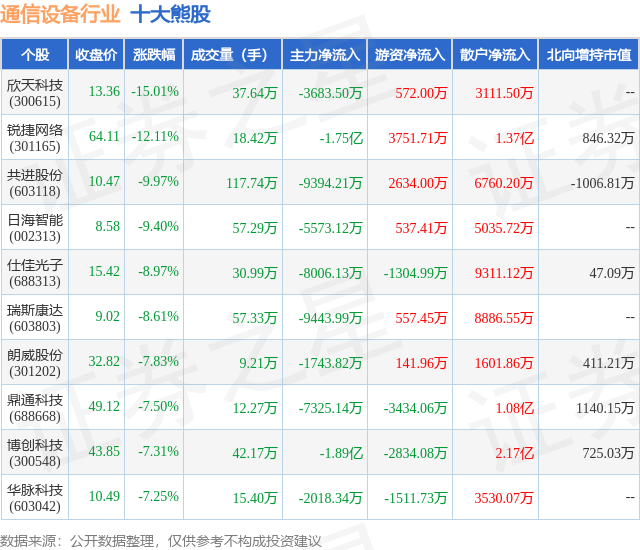This screenshot has height=550, width=640.
Task: Select stock 瑞斯康达 (603803)
Action: click(35, 318)
